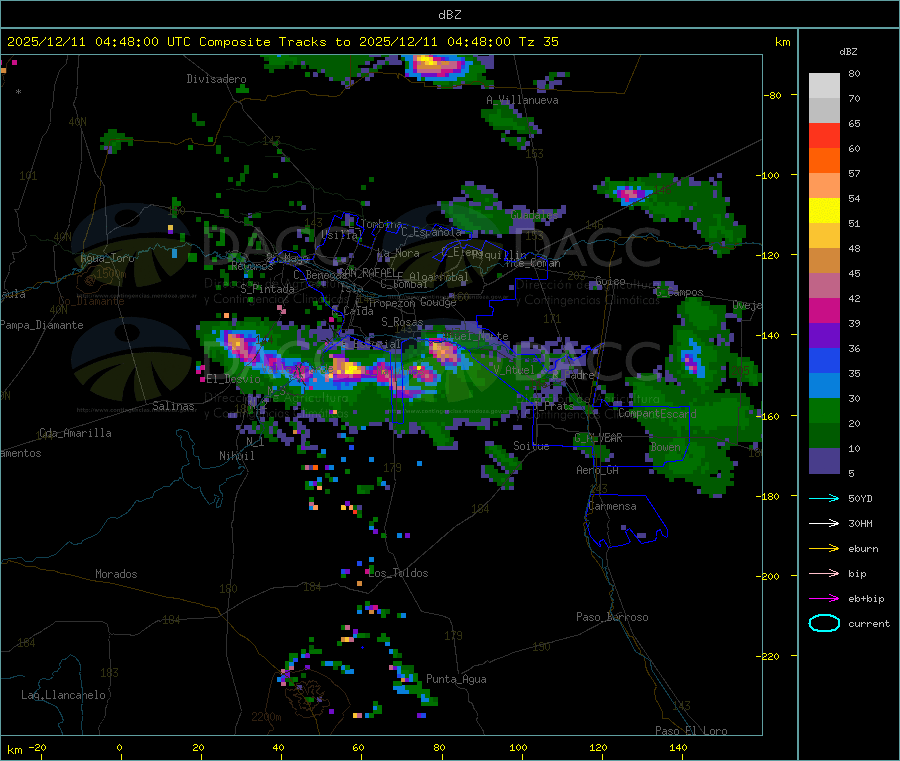Pick the purple swatch between 39 and 36 dBZ
This screenshot has width=900, height=761.
click(x=824, y=336)
